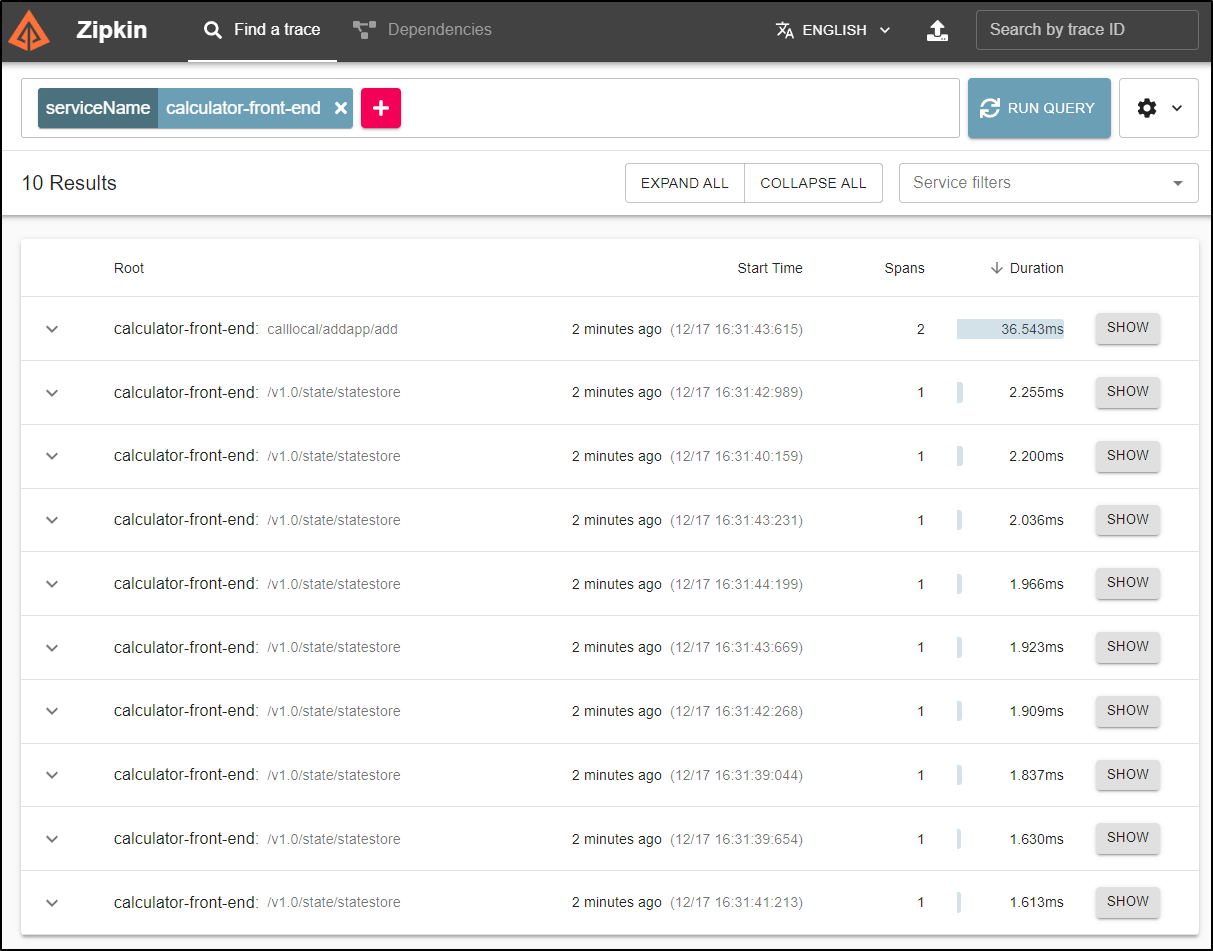Open the settings gear dropdown
Viewport: 1213px width, 951px height.
(x=1159, y=108)
